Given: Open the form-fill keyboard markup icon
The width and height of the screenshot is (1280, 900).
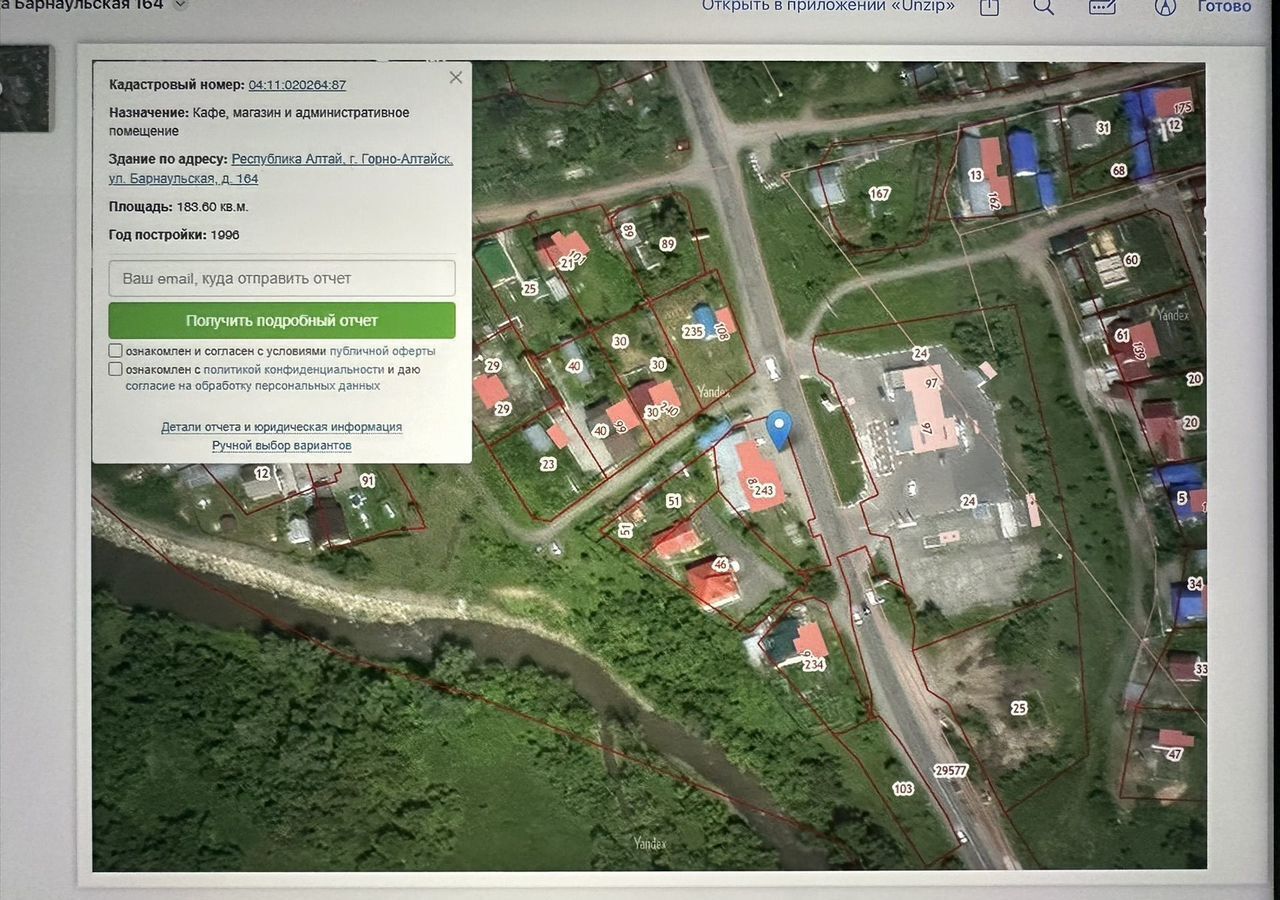Looking at the screenshot, I should click(1102, 6).
